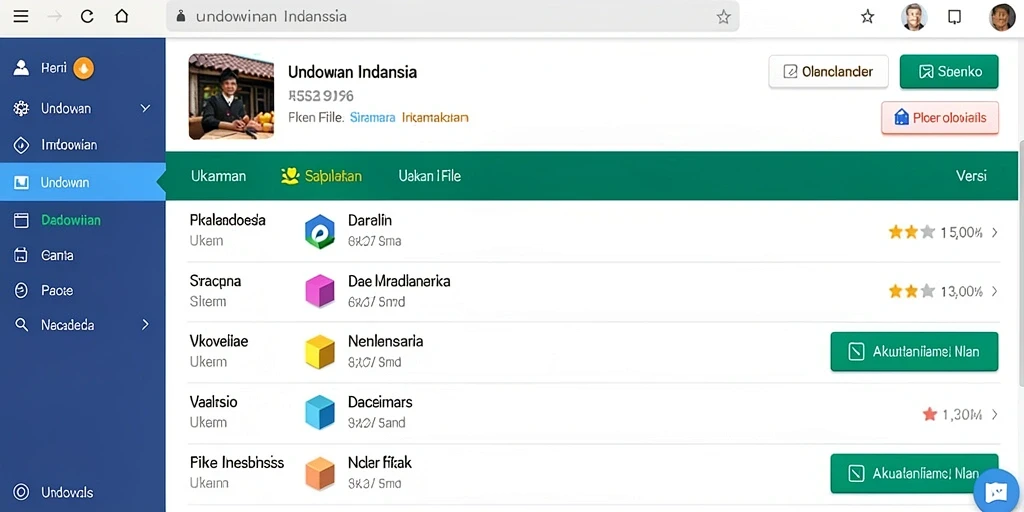The image size is (1024, 512).
Task: Click the Versi column header
Action: 971,176
